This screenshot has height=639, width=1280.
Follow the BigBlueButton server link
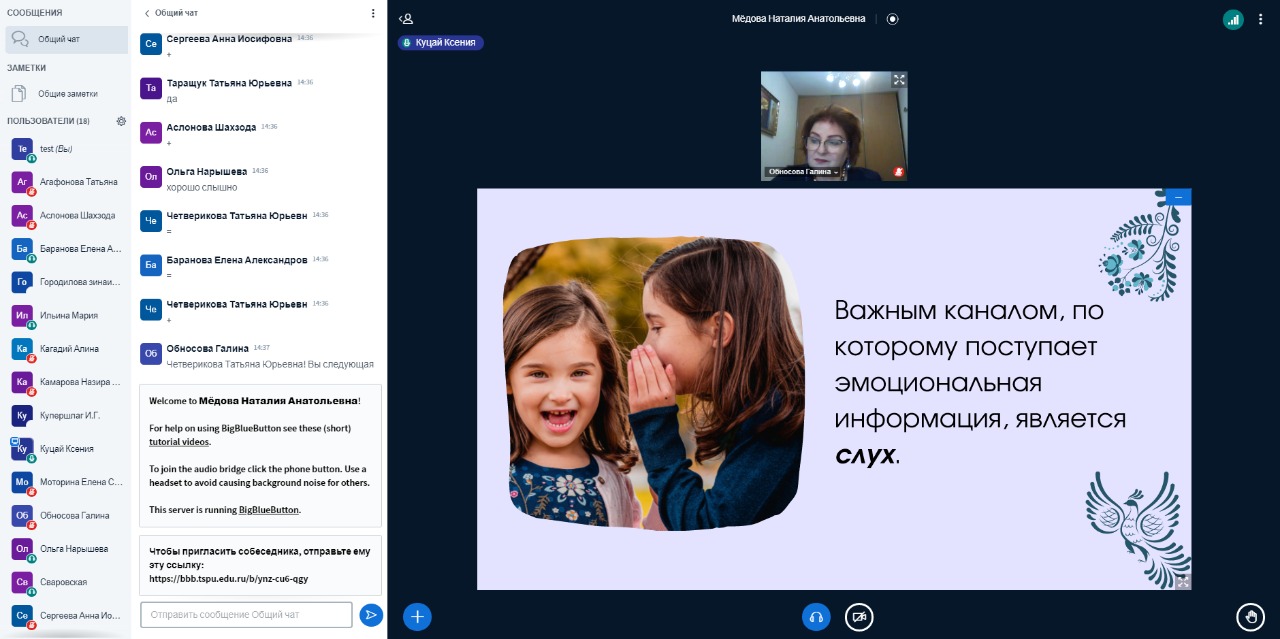tap(268, 510)
